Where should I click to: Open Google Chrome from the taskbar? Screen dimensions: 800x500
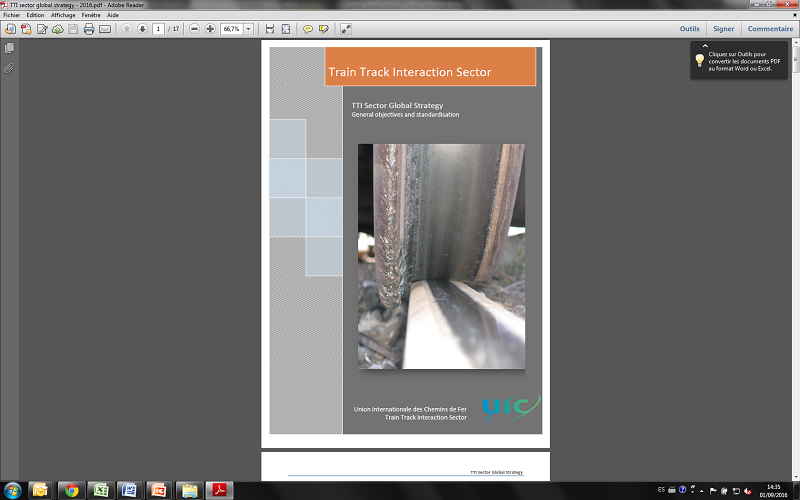(70, 490)
